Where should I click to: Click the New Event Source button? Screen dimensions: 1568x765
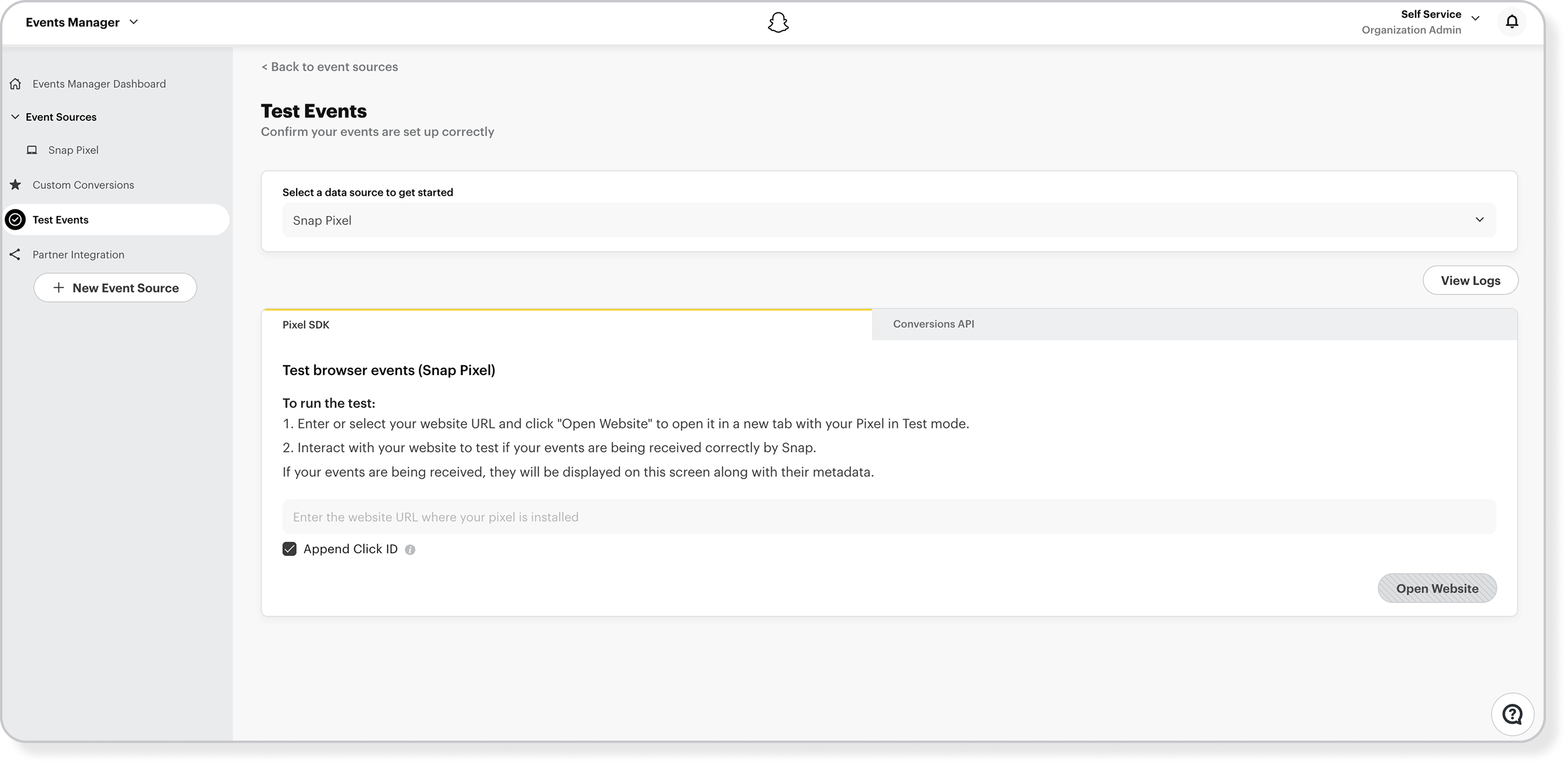pos(115,288)
